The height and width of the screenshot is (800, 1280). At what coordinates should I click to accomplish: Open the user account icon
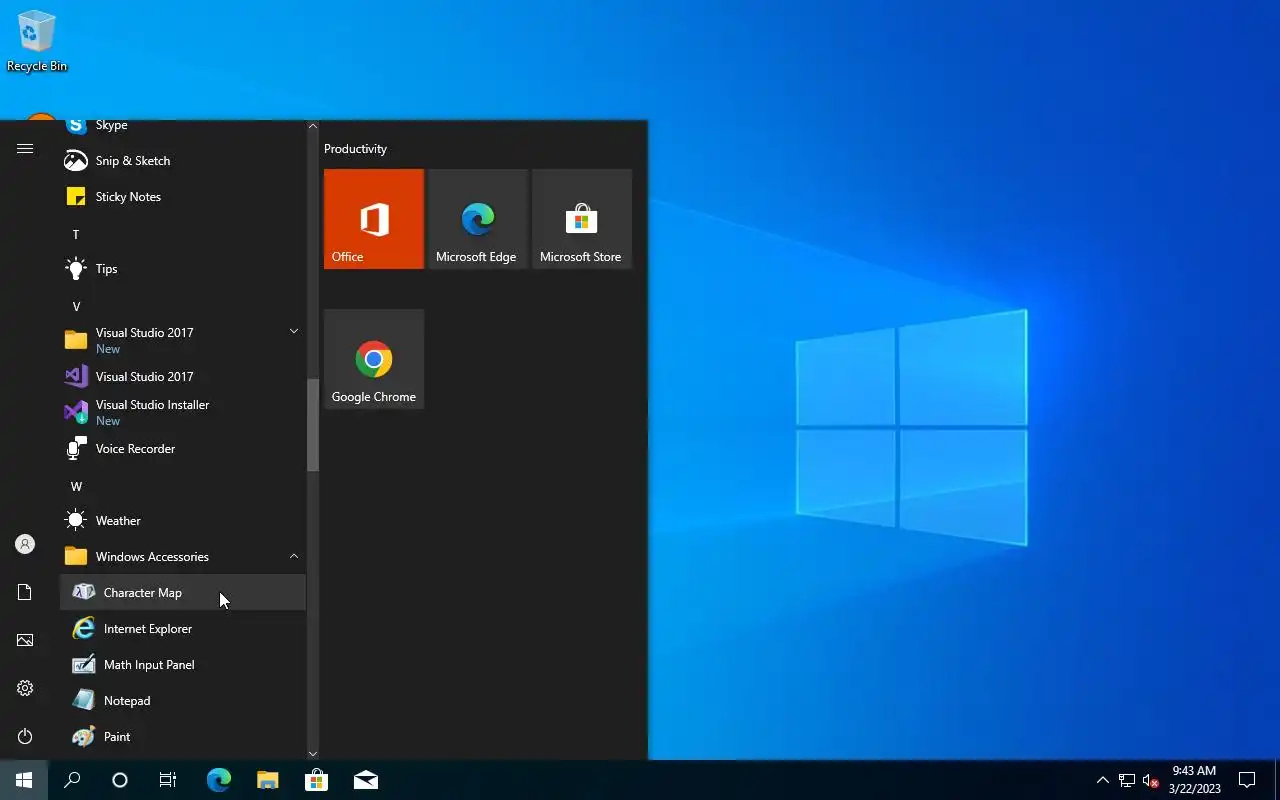[25, 544]
